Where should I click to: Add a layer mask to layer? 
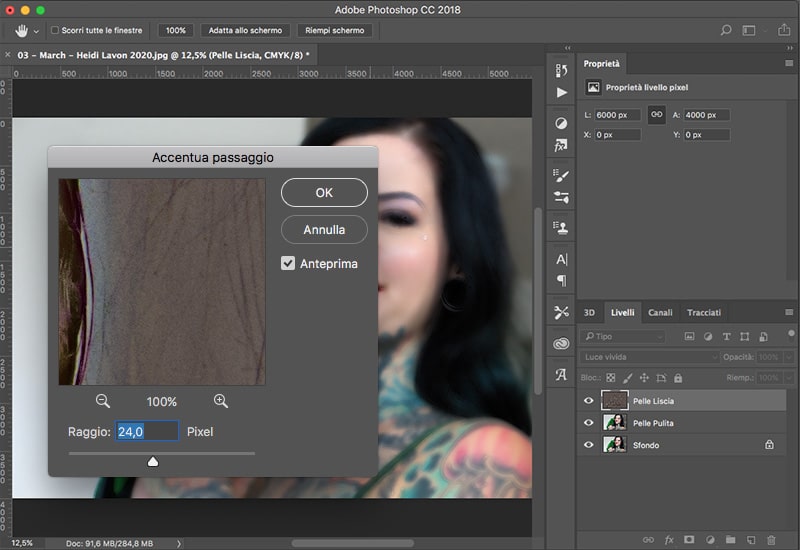click(689, 540)
